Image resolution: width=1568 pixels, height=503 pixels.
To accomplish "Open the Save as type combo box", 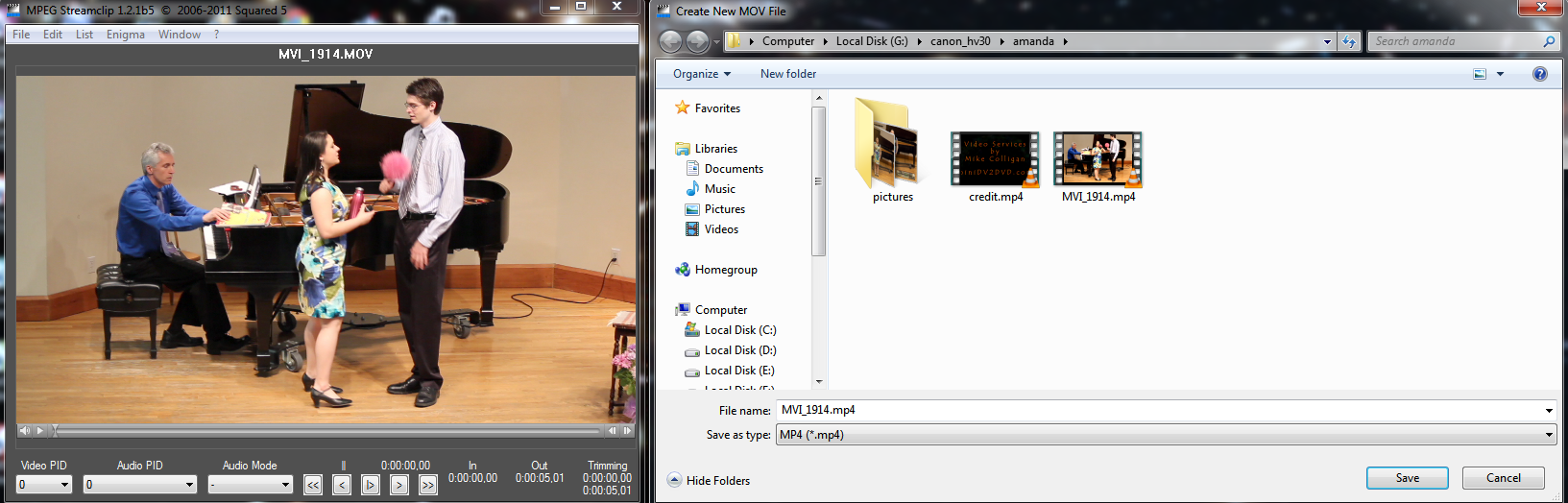I will [x=1166, y=435].
